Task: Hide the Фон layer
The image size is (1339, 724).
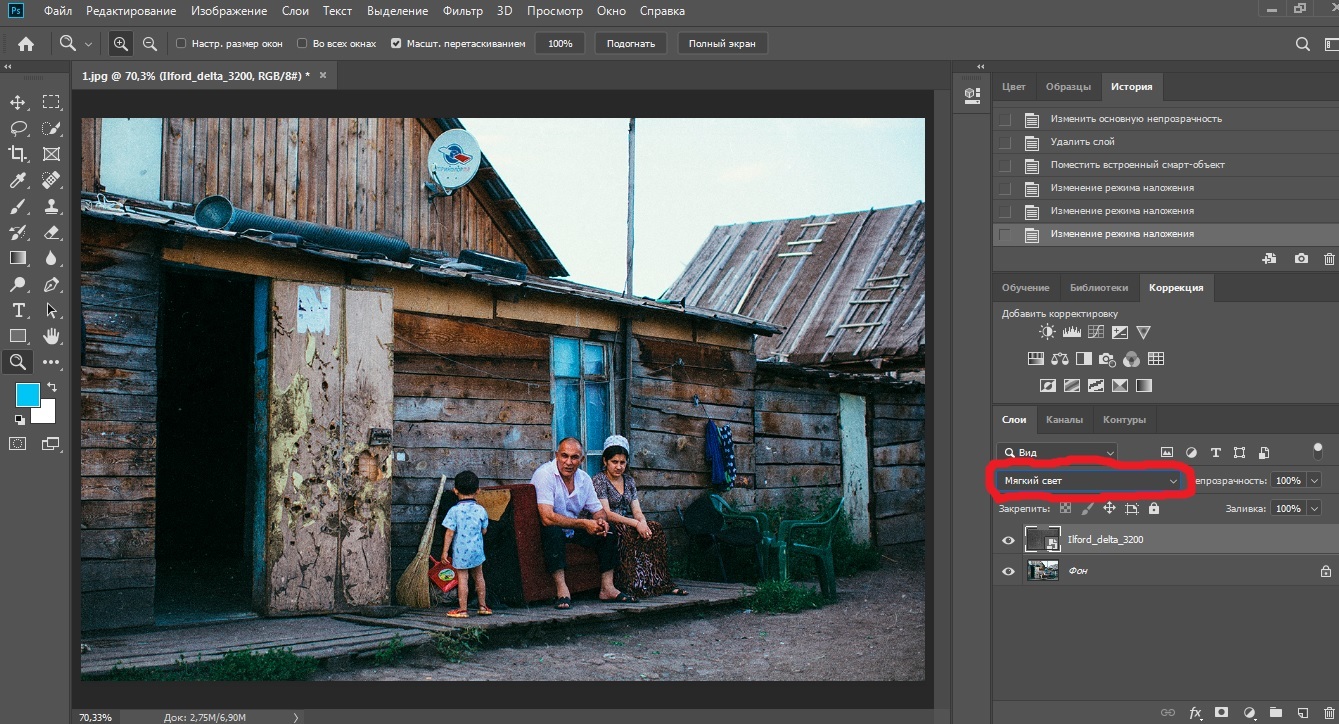Action: coord(1008,571)
